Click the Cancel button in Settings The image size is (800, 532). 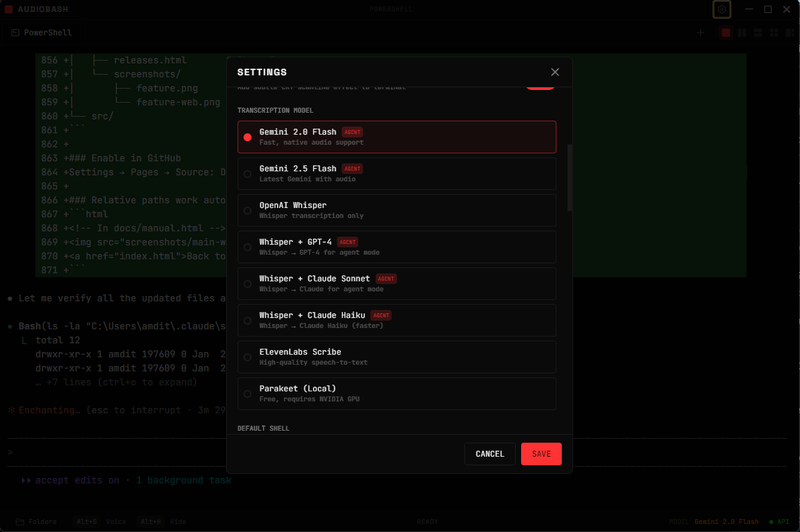pos(490,454)
